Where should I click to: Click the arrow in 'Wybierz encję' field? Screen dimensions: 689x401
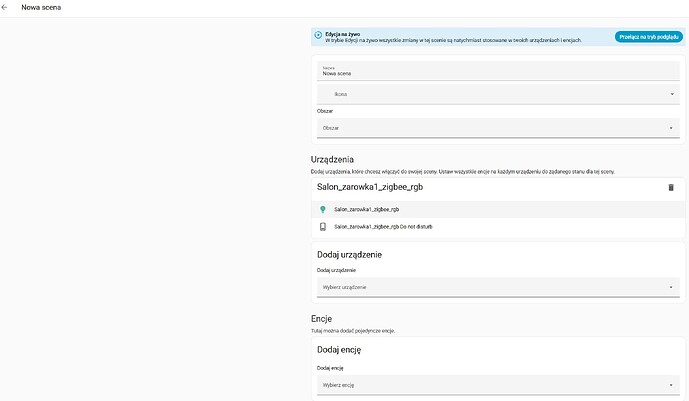click(x=671, y=385)
